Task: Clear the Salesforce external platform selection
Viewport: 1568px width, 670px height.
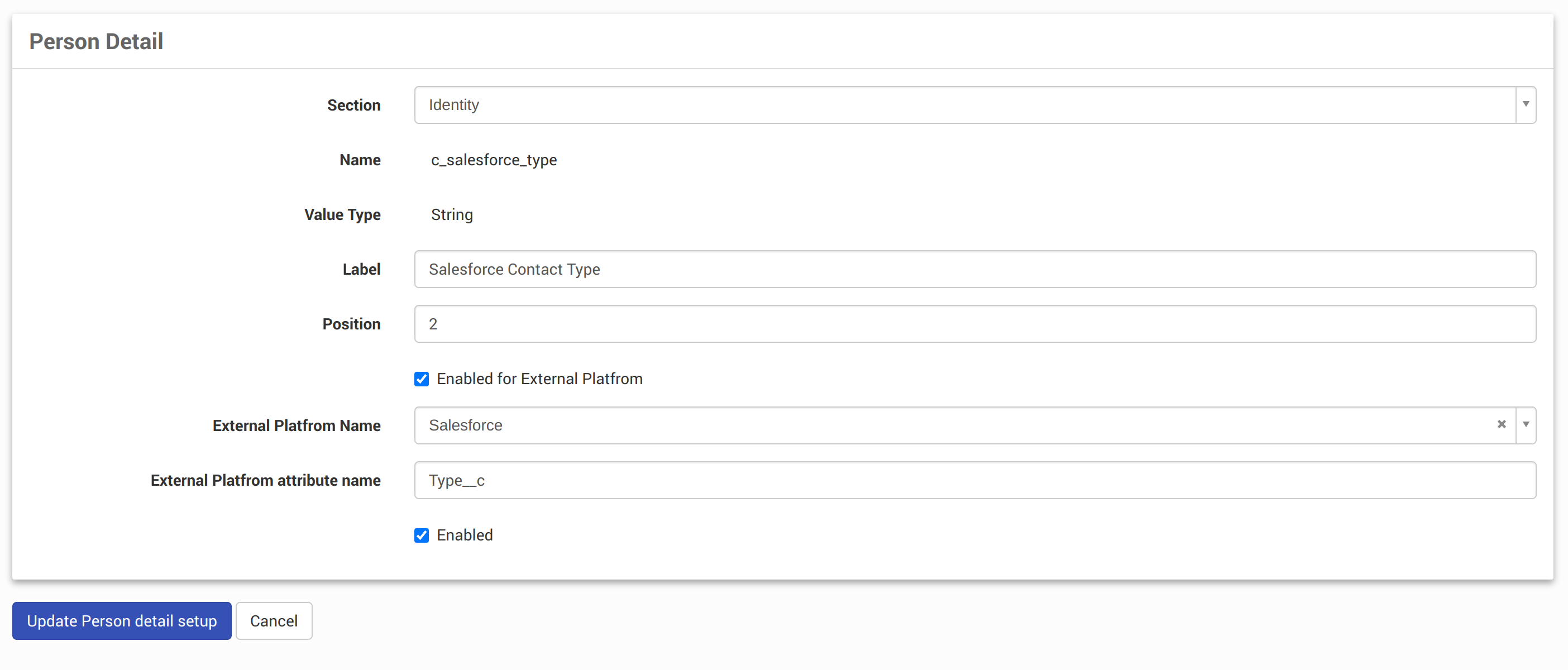Action: 1501,425
